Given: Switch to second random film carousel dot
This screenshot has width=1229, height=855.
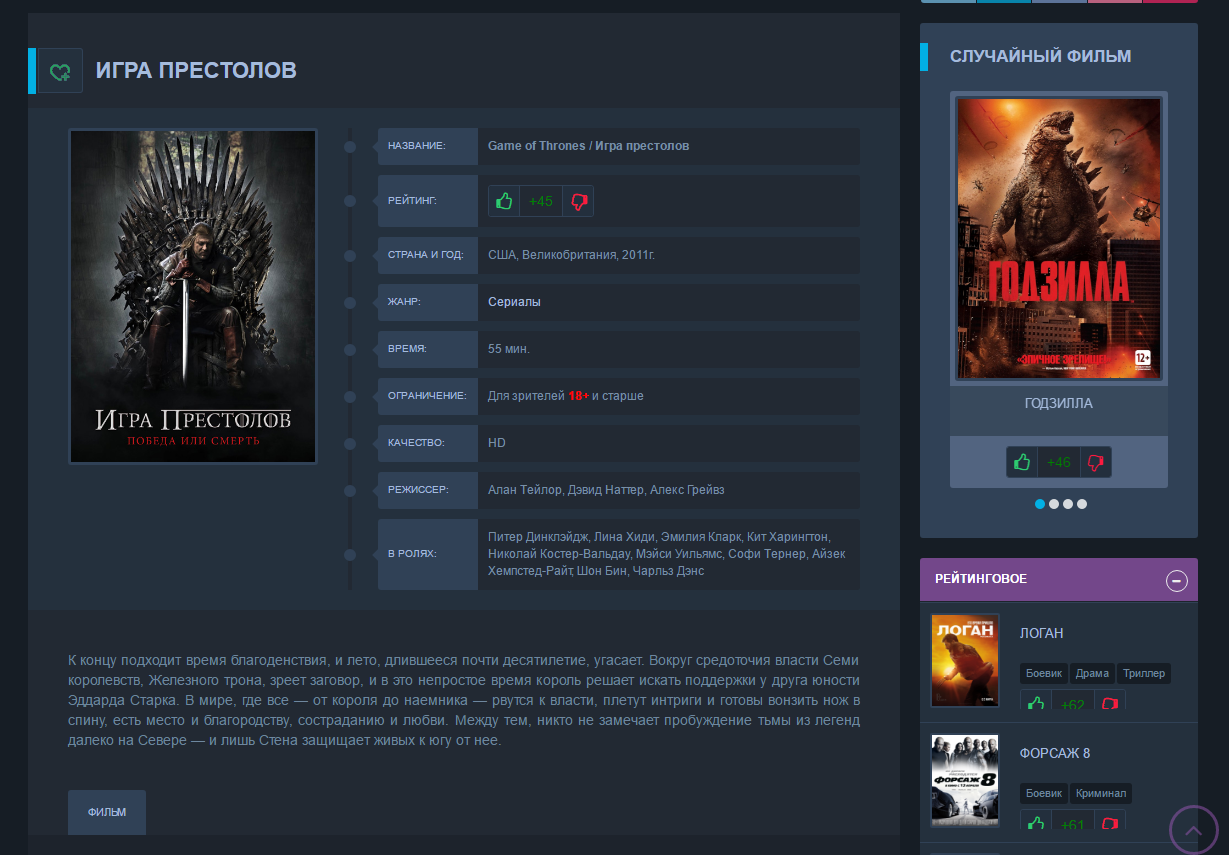Looking at the screenshot, I should click(1054, 504).
